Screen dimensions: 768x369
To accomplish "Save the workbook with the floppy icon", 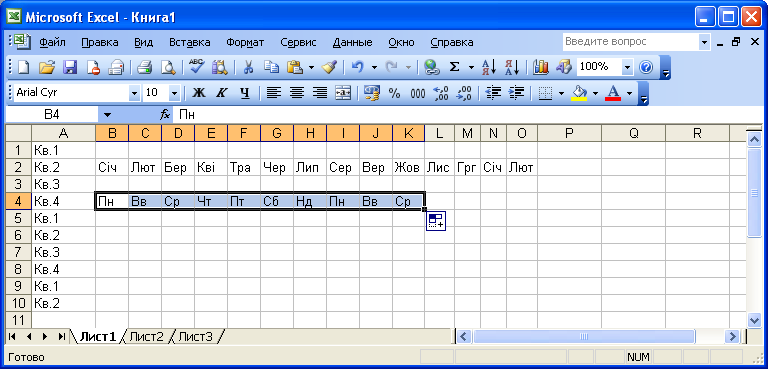I will tap(71, 67).
